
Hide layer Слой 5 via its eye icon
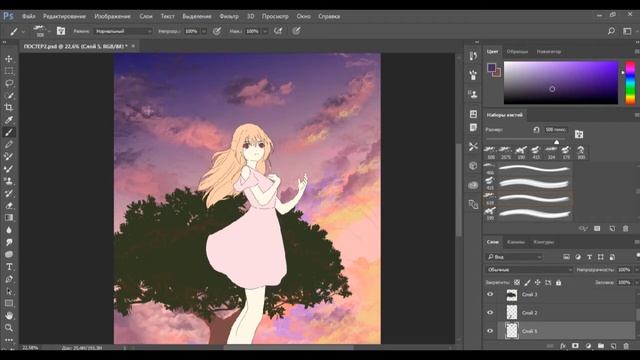pos(490,331)
